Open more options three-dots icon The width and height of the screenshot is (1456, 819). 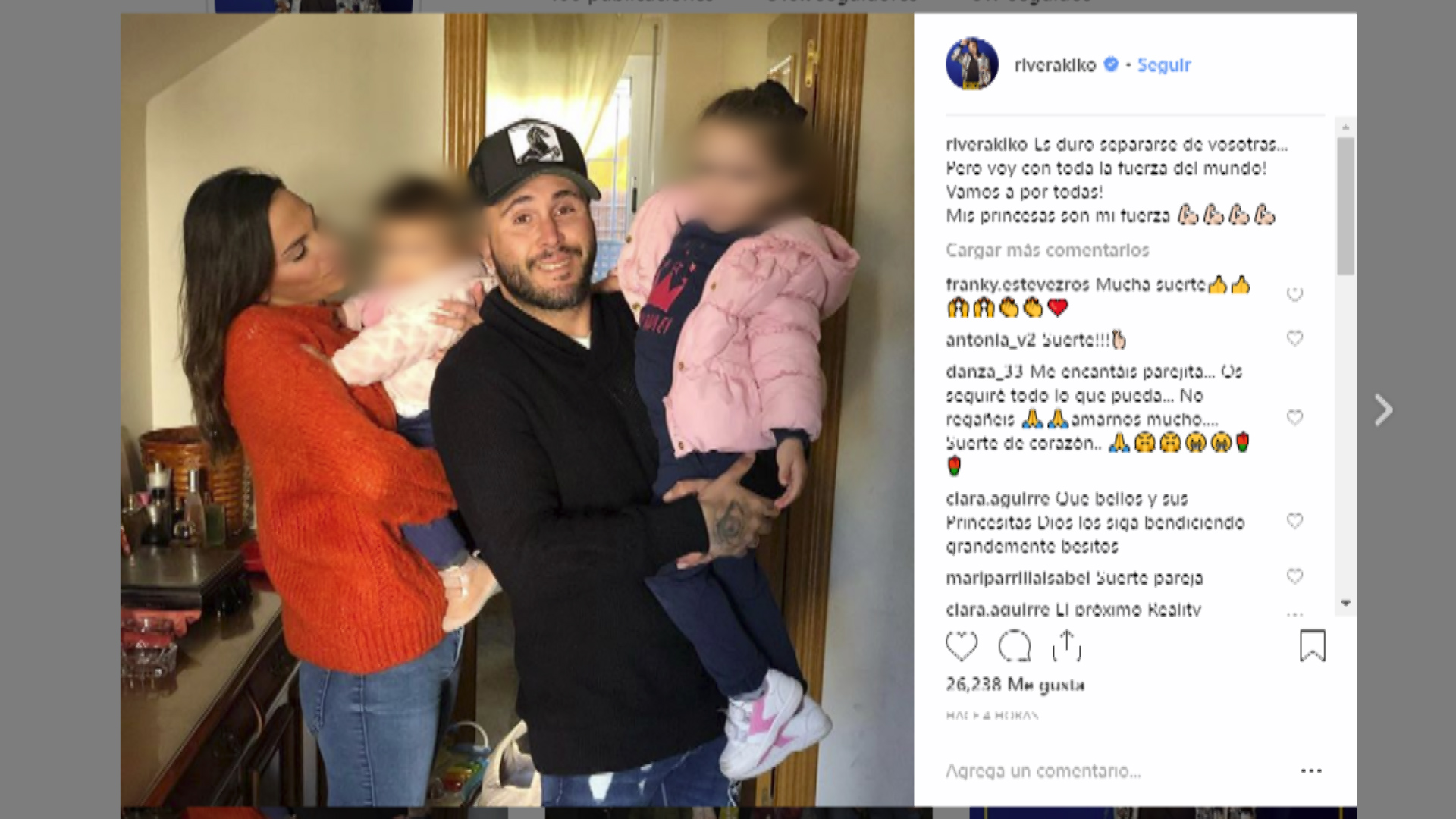[x=1311, y=770]
